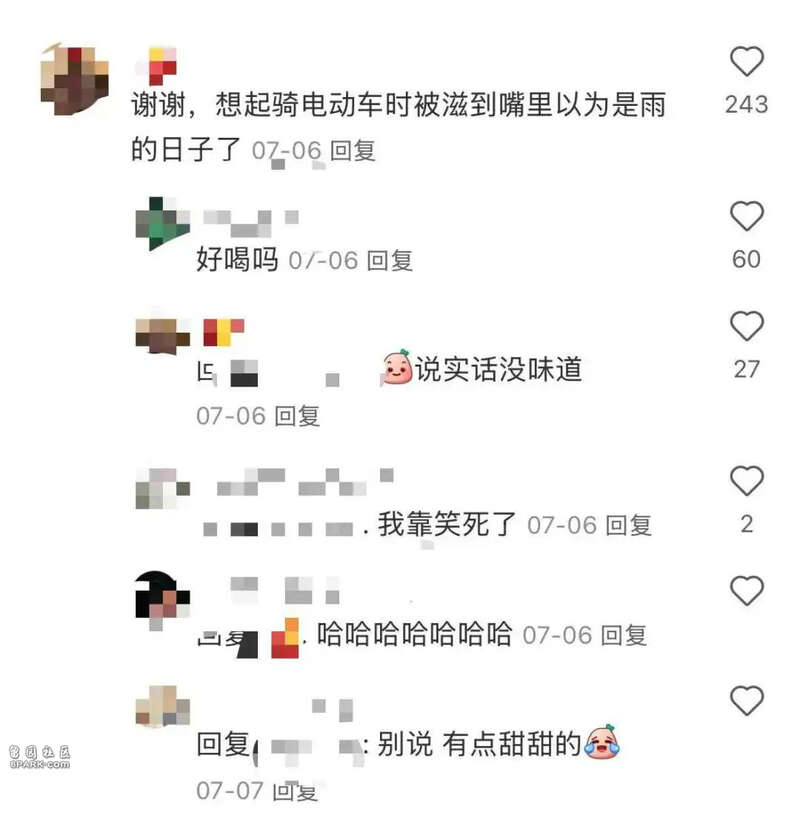Like the comment with 243 likes
Viewport: 800px width, 818px height.
747,62
